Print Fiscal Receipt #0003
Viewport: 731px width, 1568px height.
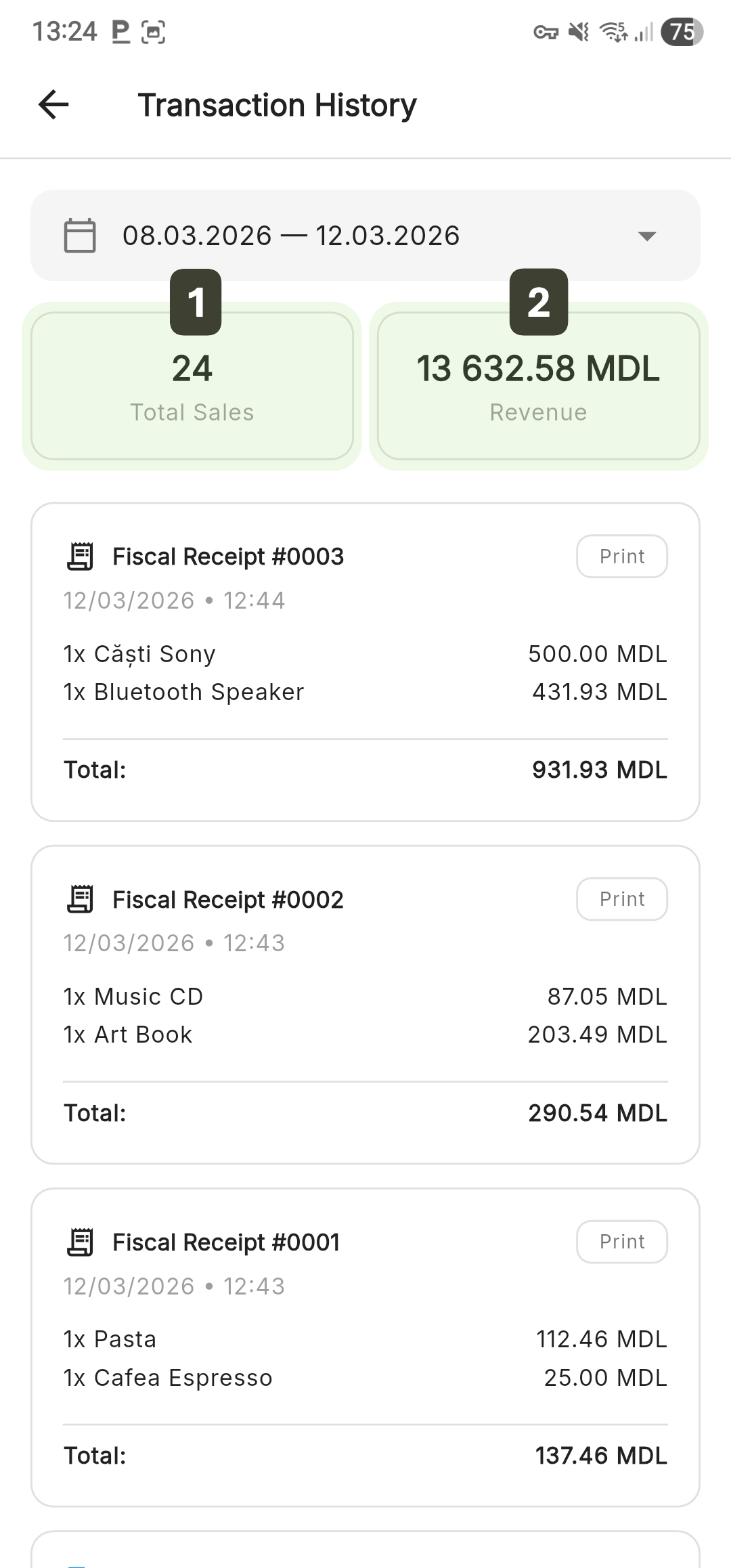point(621,557)
